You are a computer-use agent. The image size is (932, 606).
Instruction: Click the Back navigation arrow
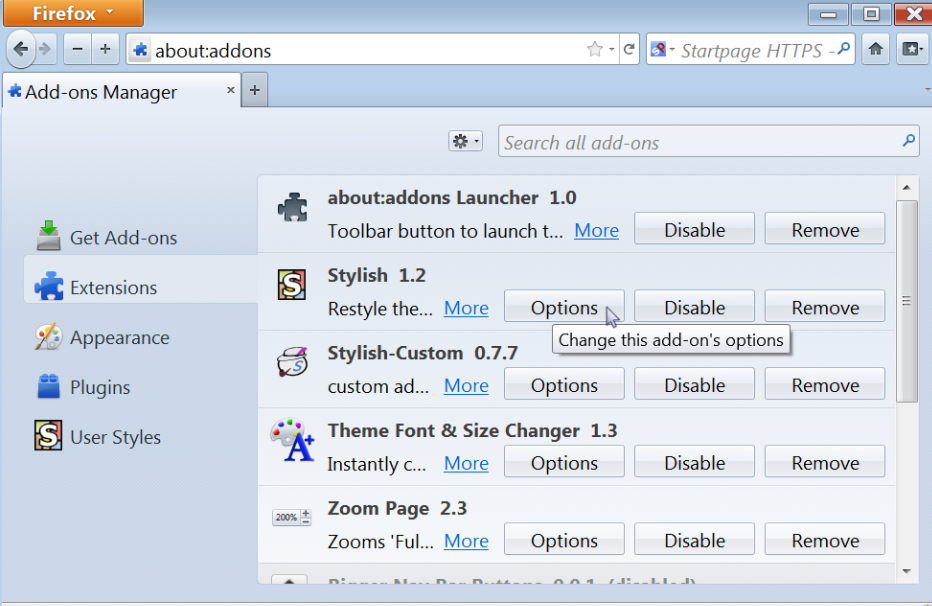coord(21,49)
